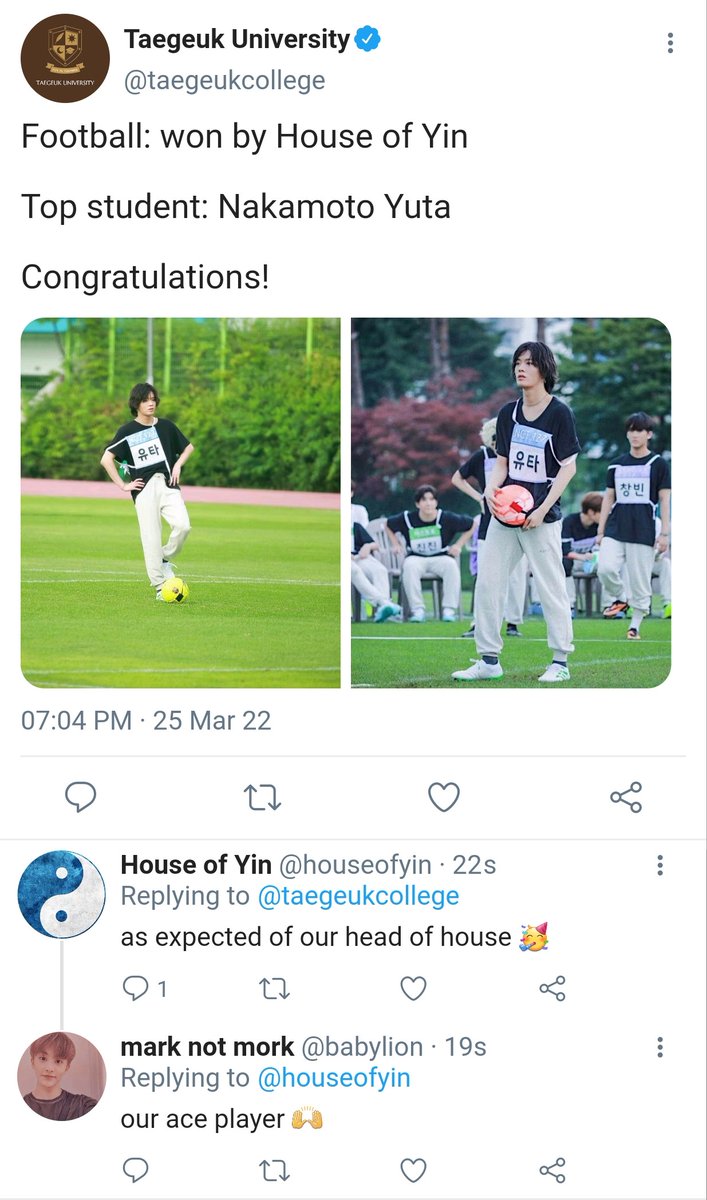This screenshot has height=1200, width=707.
Task: Retweet mark not mork's comment
Action: click(x=274, y=1170)
